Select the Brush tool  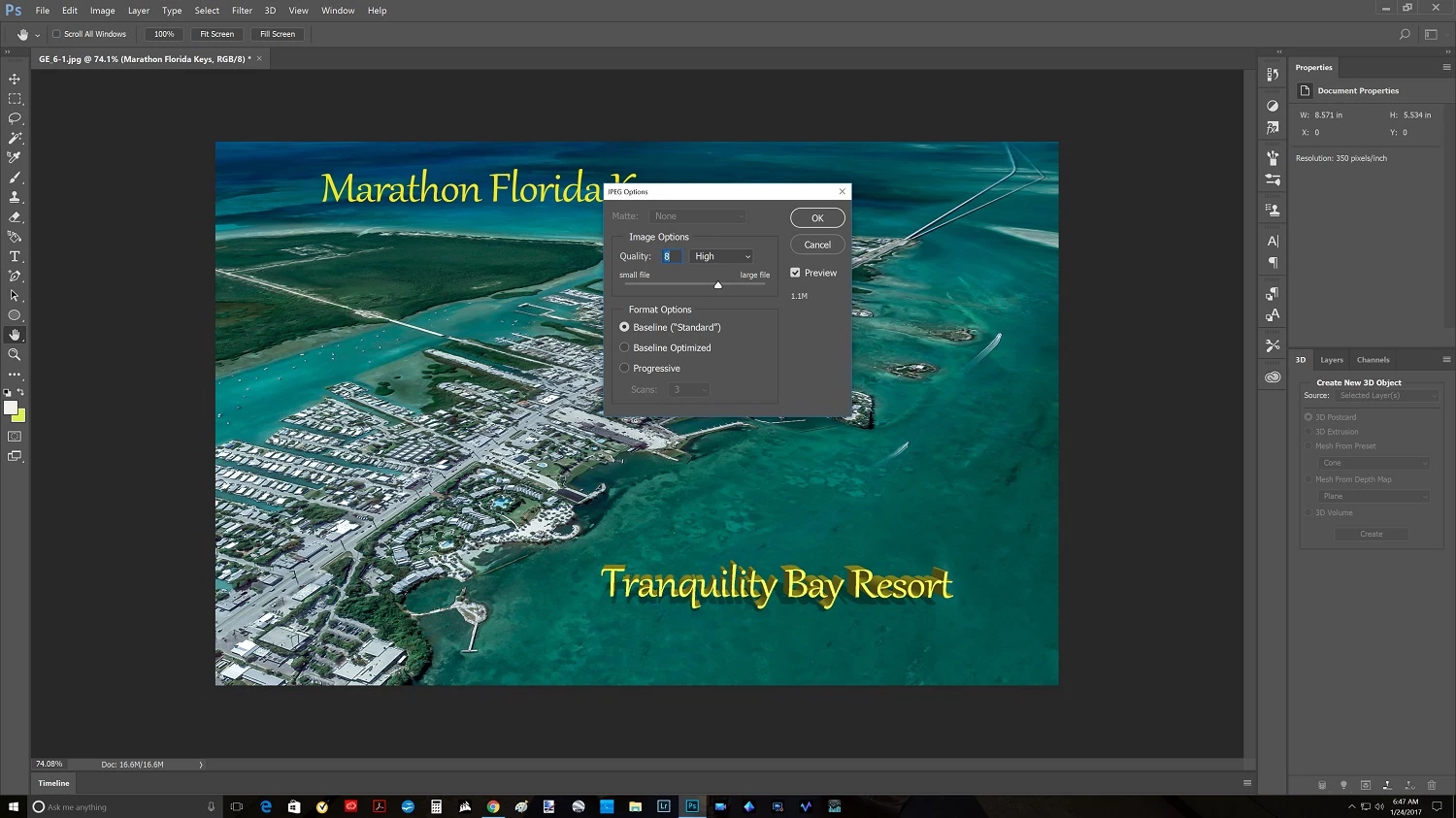point(15,178)
